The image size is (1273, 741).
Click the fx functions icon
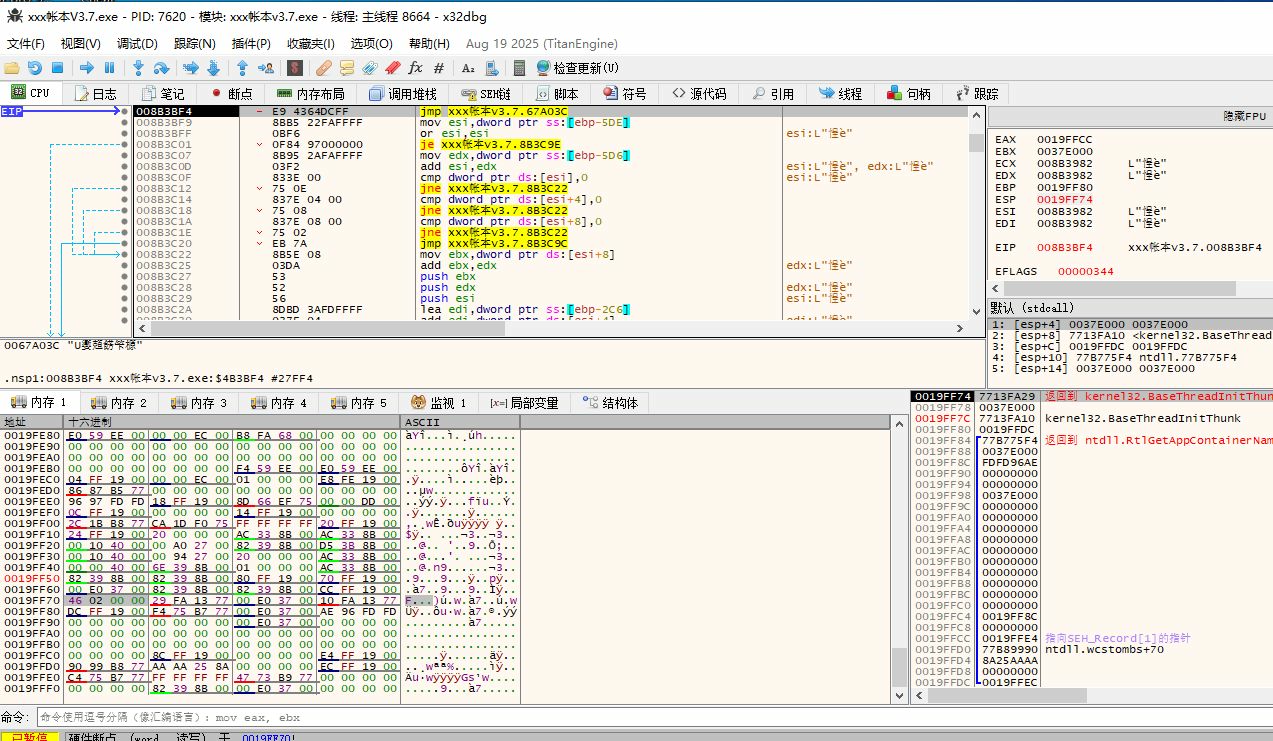(x=415, y=68)
